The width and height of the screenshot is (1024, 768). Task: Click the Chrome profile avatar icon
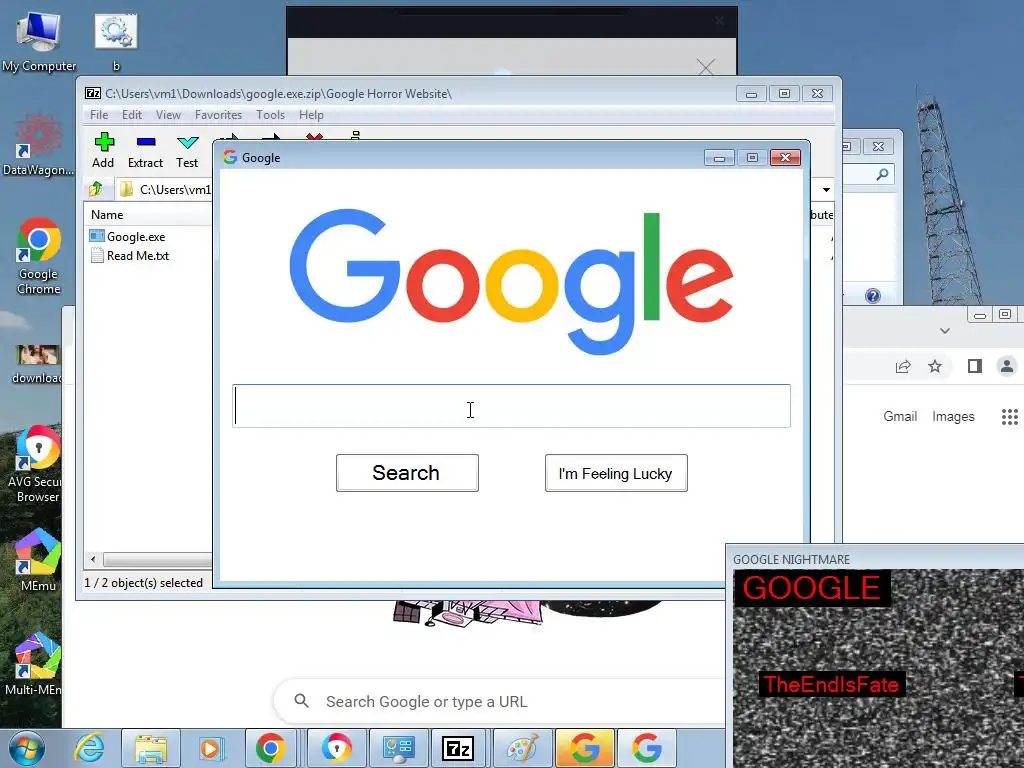(x=1007, y=366)
